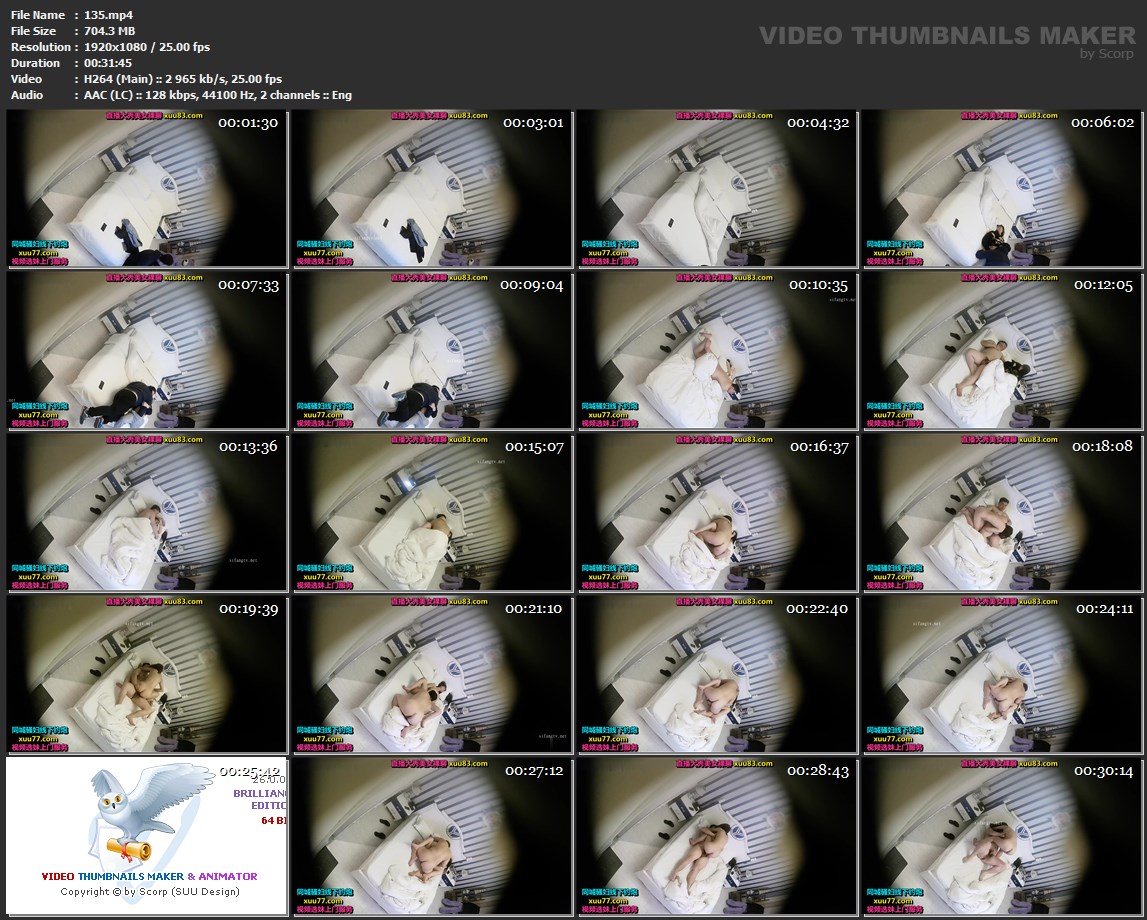
Task: Click the VIDEO THUMBNAILS MAKER header title
Action: [947, 35]
